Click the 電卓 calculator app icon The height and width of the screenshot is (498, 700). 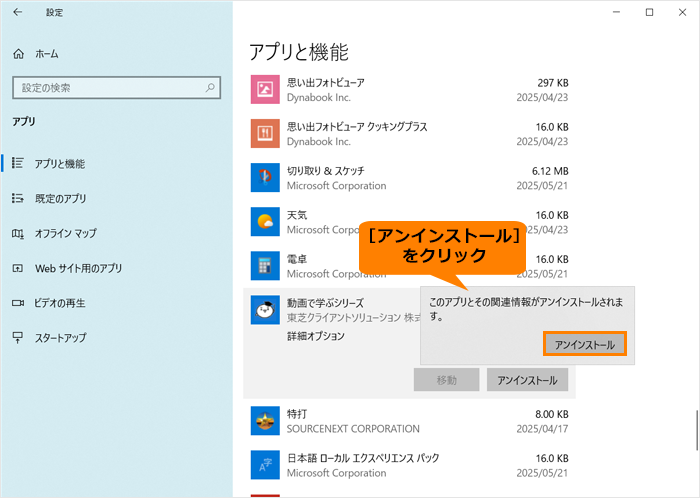pos(265,266)
